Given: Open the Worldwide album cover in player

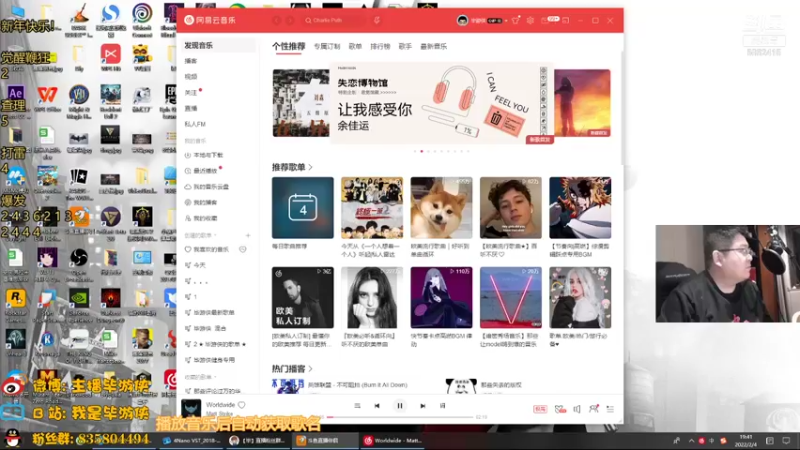Looking at the screenshot, I should tap(191, 408).
